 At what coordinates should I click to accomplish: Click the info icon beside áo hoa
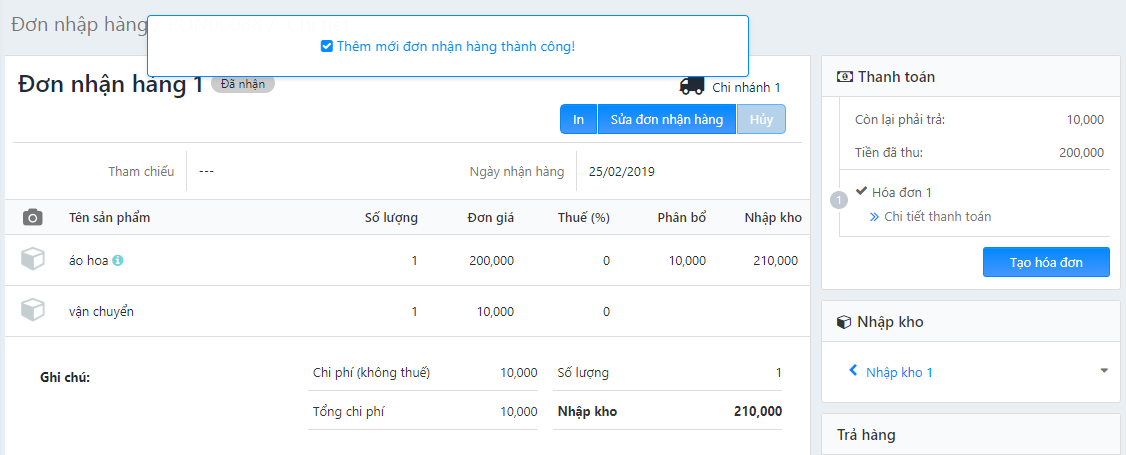[118, 261]
